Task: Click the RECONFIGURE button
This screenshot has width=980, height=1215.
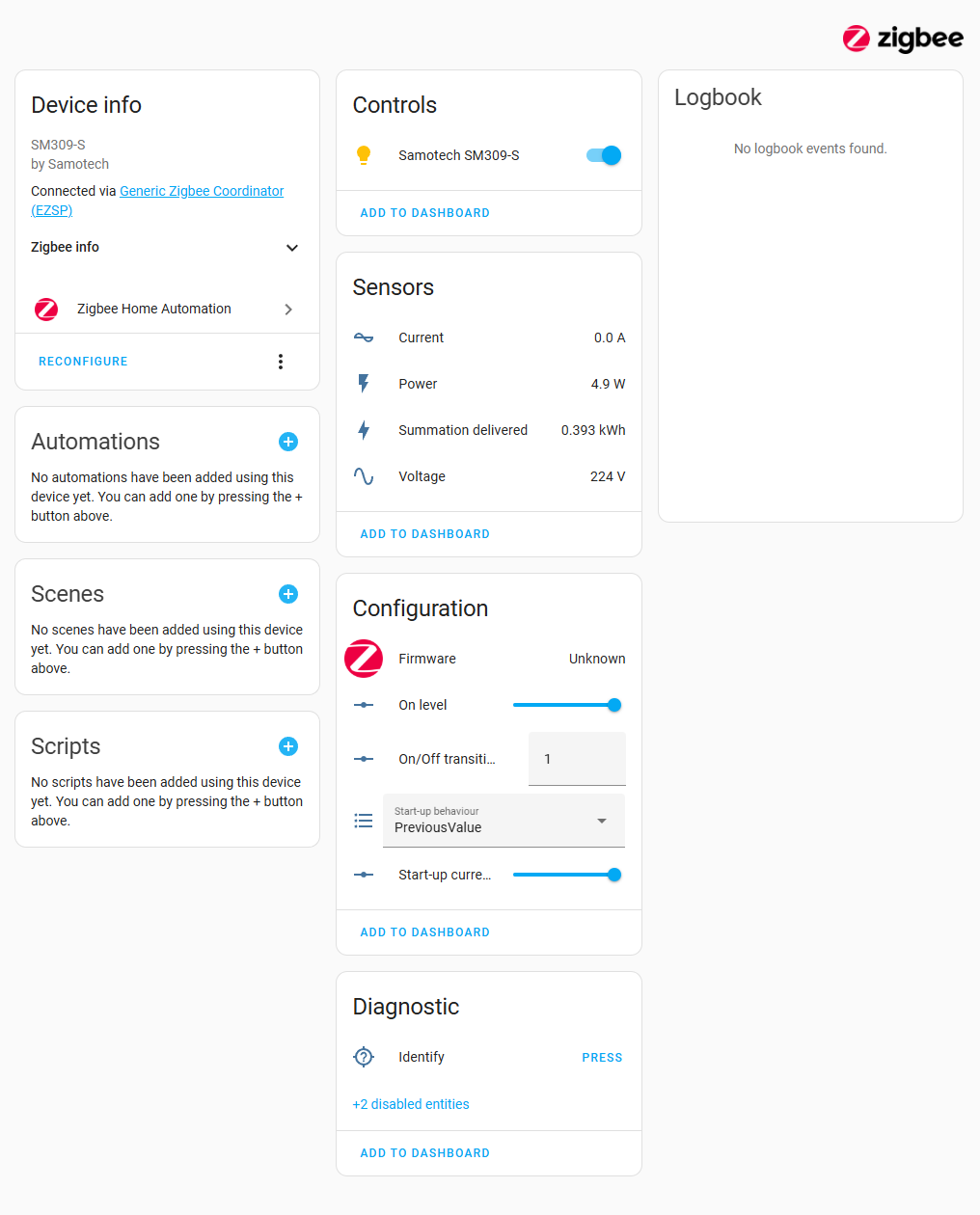Action: tap(83, 362)
